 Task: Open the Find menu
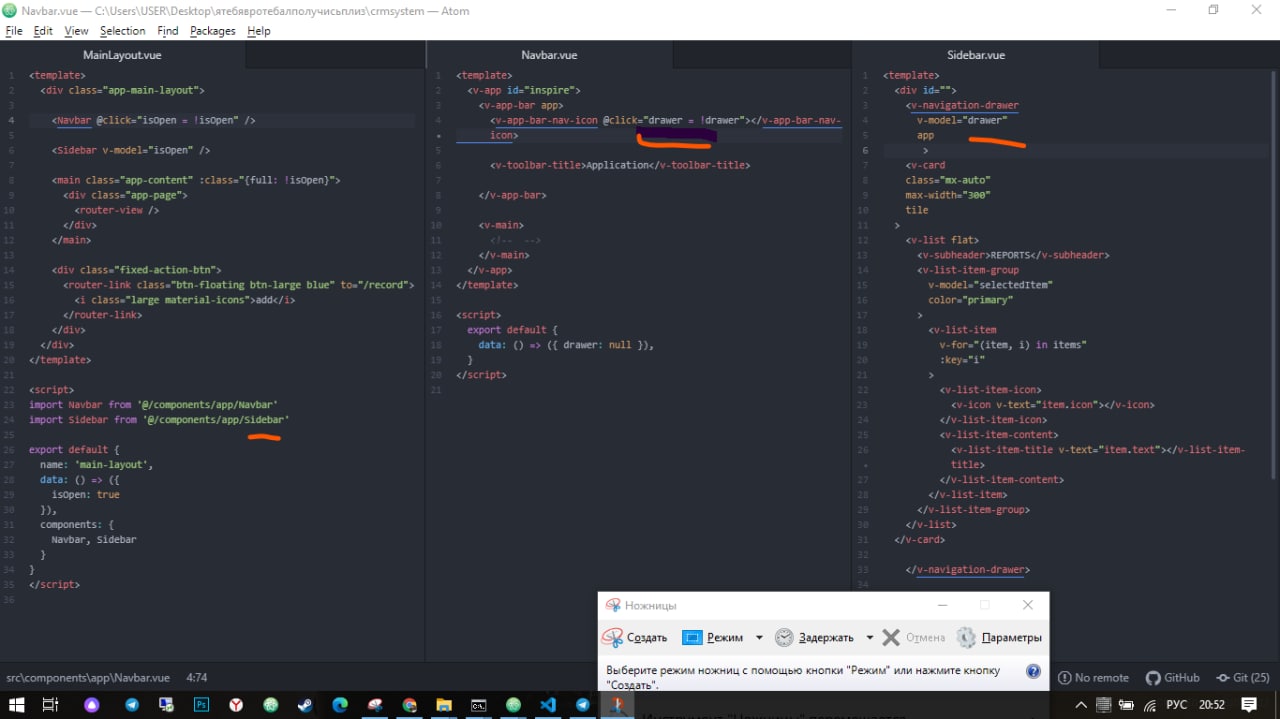tap(168, 31)
